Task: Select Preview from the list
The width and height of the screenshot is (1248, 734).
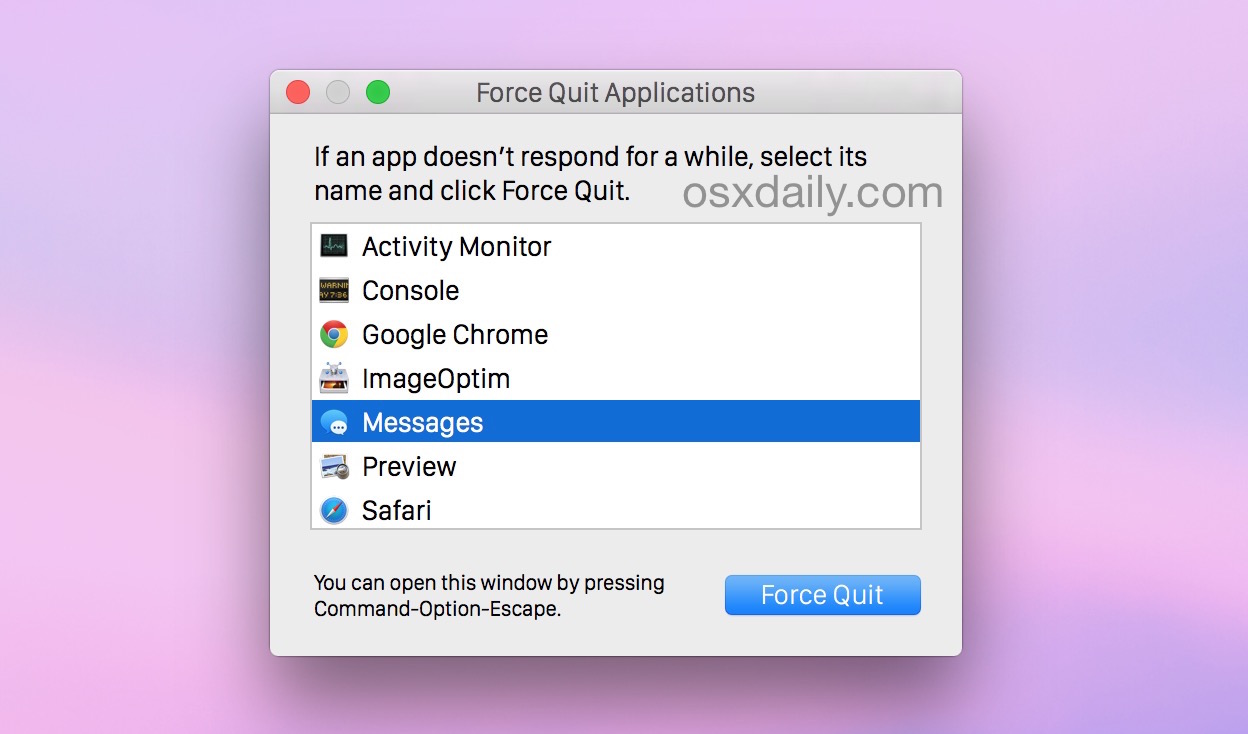Action: (x=409, y=466)
